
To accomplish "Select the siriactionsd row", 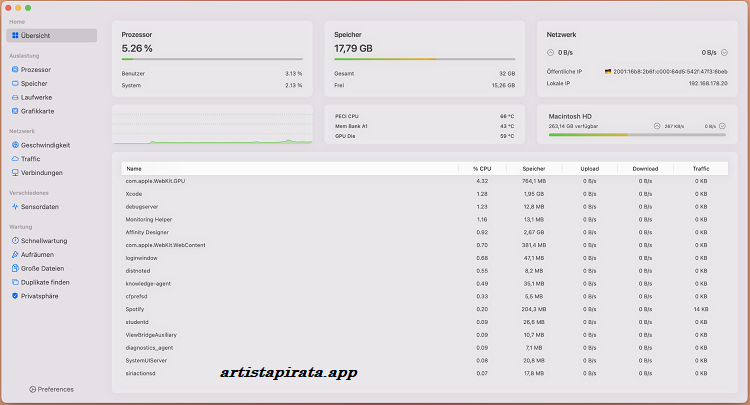I will 425,373.
